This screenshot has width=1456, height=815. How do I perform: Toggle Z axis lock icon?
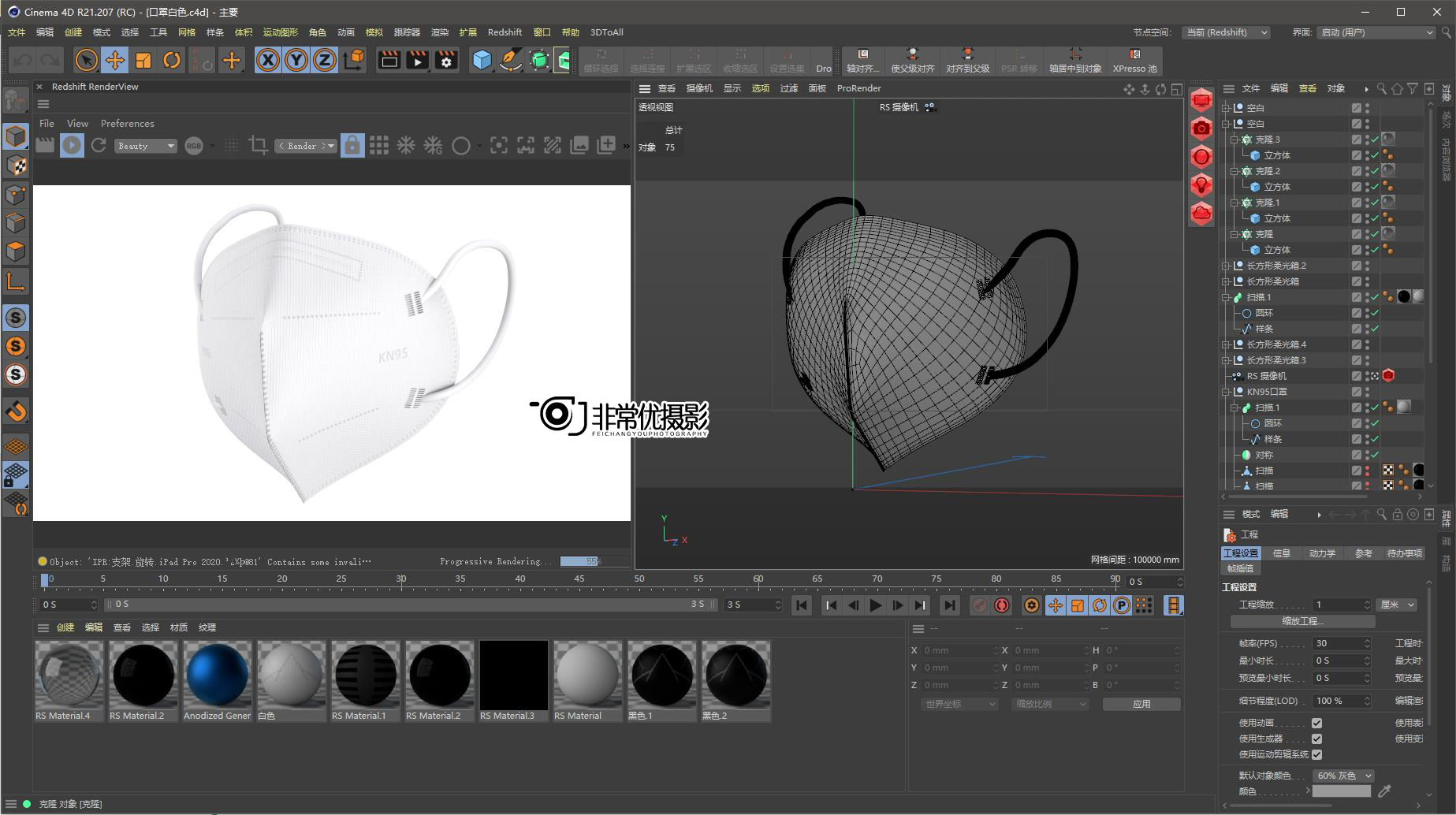coord(325,60)
